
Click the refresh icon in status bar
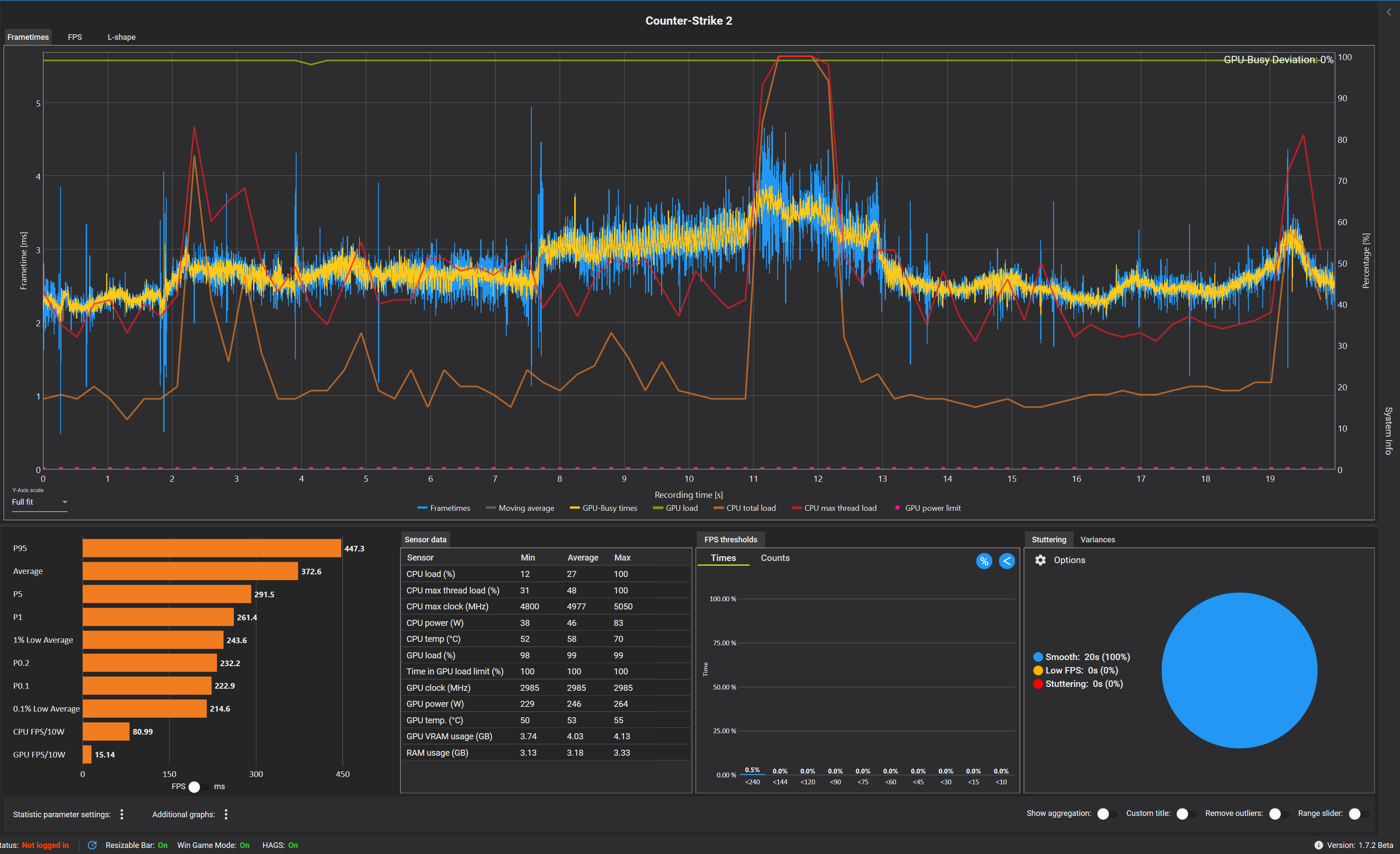coord(92,845)
